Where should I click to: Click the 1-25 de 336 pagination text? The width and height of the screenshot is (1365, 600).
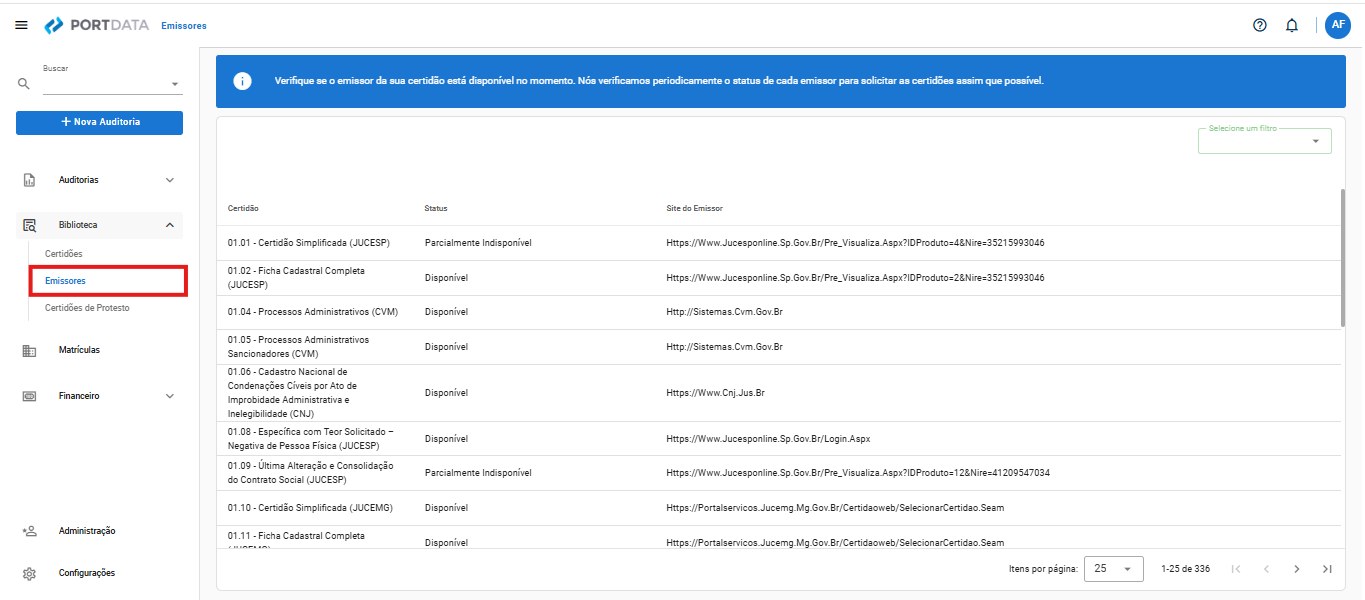[x=1185, y=569]
